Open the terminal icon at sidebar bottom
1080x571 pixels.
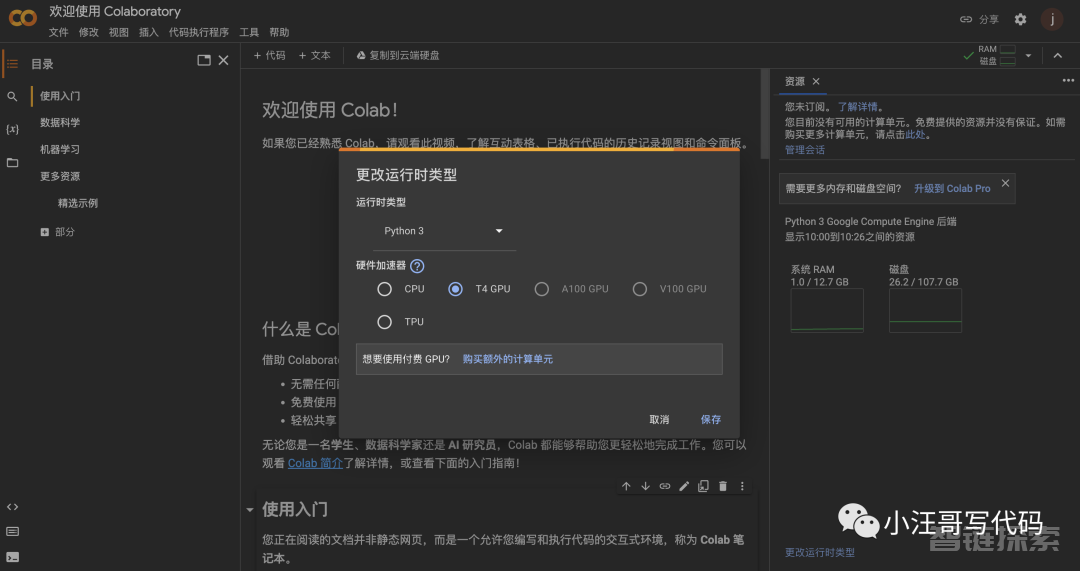12,557
